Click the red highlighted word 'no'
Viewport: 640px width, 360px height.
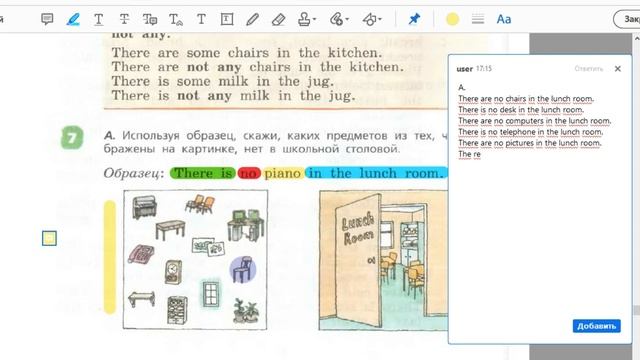point(249,173)
